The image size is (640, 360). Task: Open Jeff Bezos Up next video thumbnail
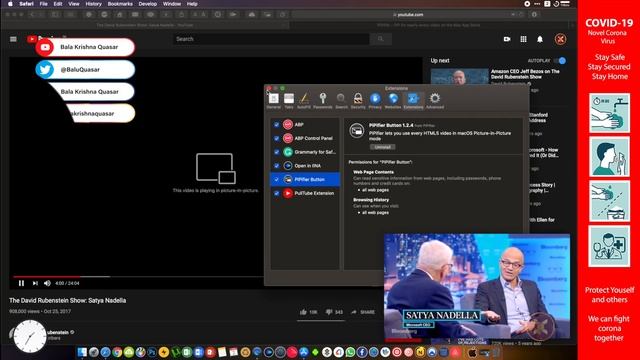tap(460, 77)
